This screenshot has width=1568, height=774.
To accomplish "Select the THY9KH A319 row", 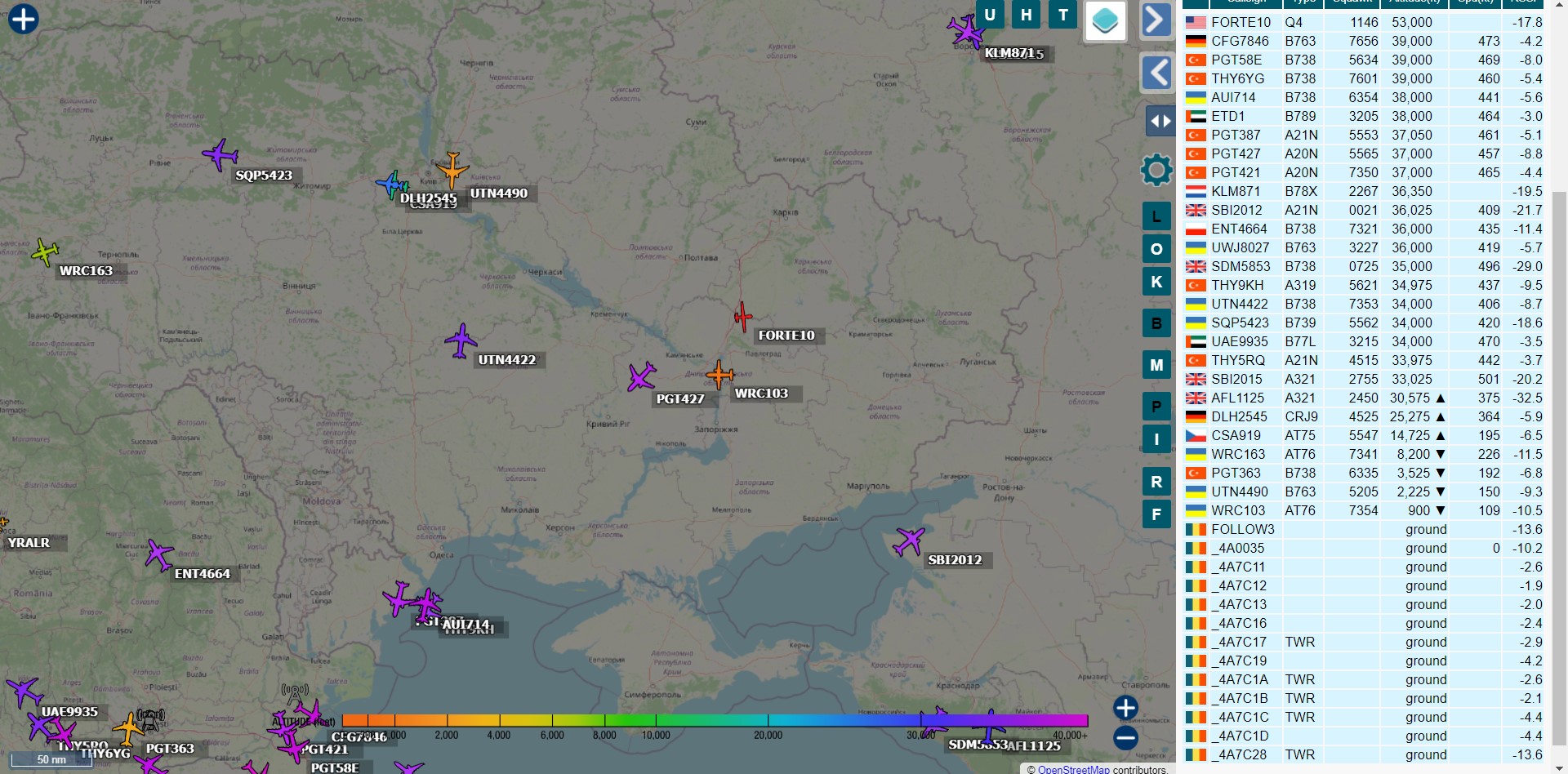I will point(1364,285).
